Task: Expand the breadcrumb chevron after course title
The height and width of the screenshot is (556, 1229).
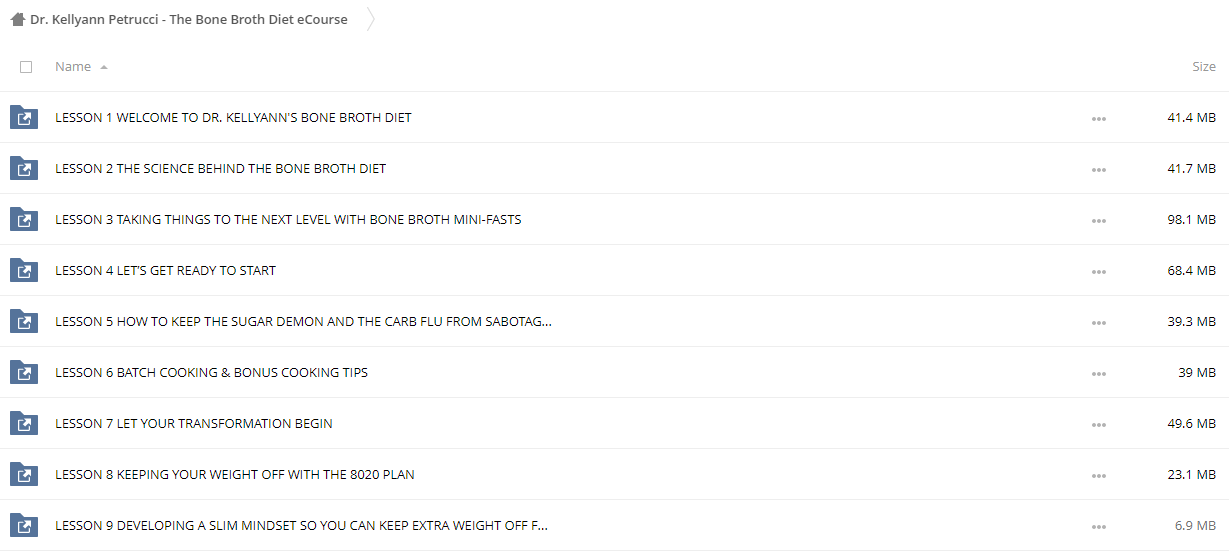Action: (x=371, y=19)
